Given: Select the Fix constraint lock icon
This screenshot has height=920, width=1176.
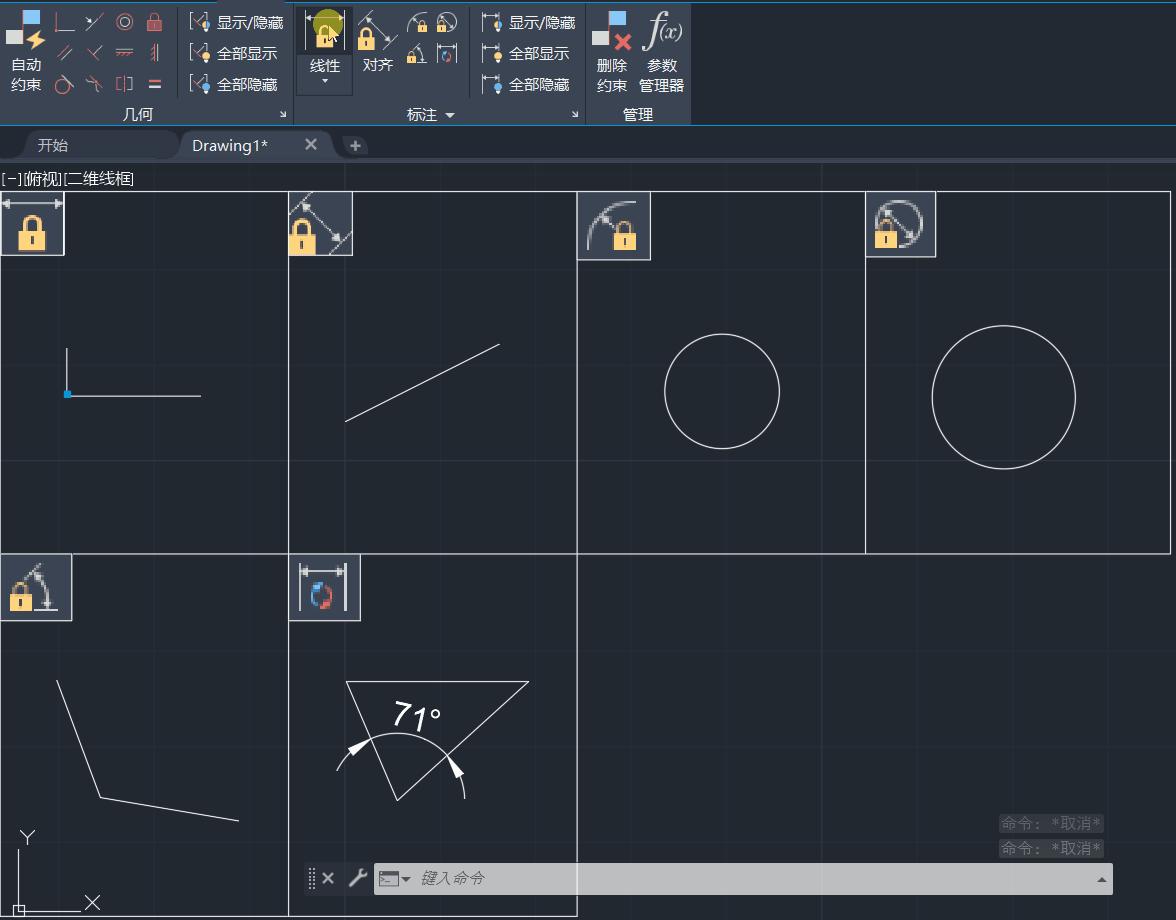Looking at the screenshot, I should pos(155,22).
